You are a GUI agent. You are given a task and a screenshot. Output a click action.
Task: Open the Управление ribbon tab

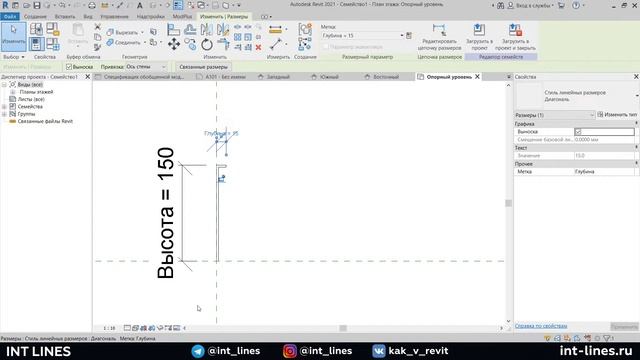pyautogui.click(x=114, y=17)
